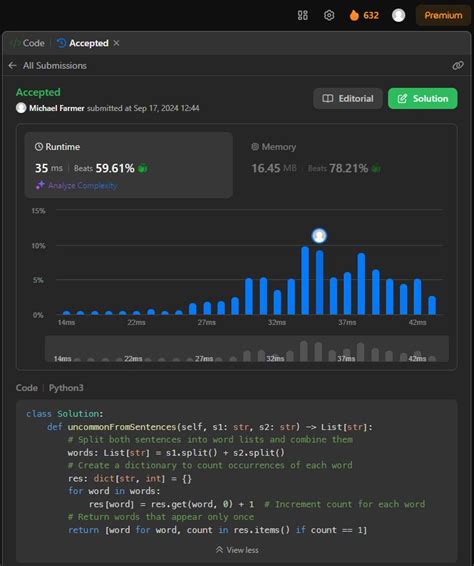Close the Accepted tab
The width and height of the screenshot is (474, 566).
click(x=116, y=43)
